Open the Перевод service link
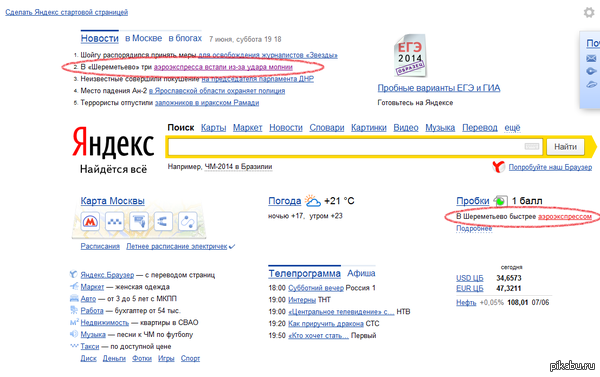This screenshot has width=600, height=377. [480, 128]
